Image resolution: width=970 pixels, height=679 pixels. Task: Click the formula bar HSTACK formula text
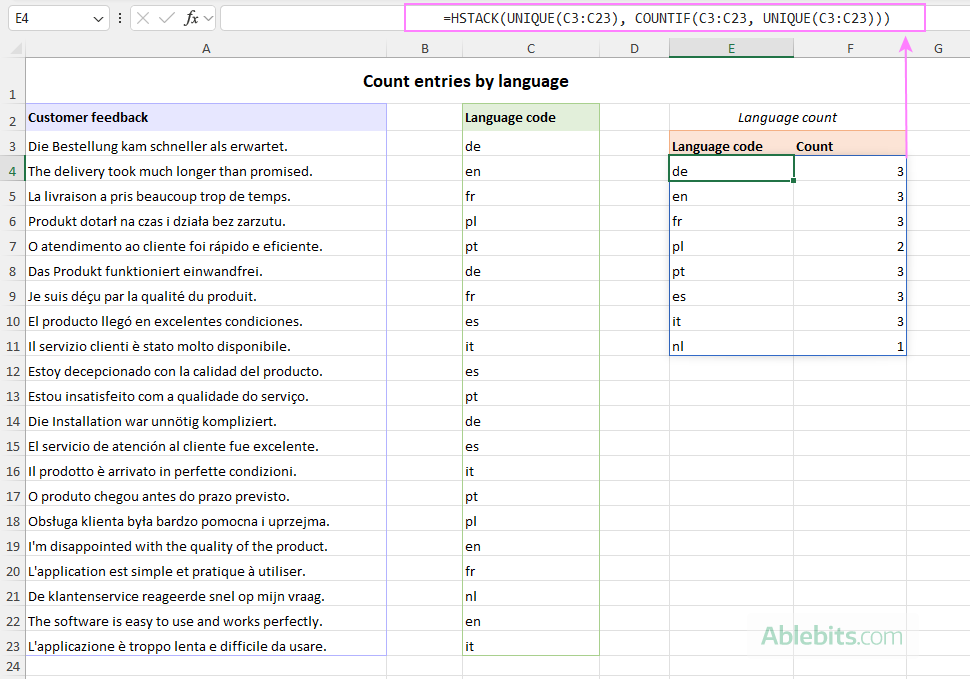point(666,18)
